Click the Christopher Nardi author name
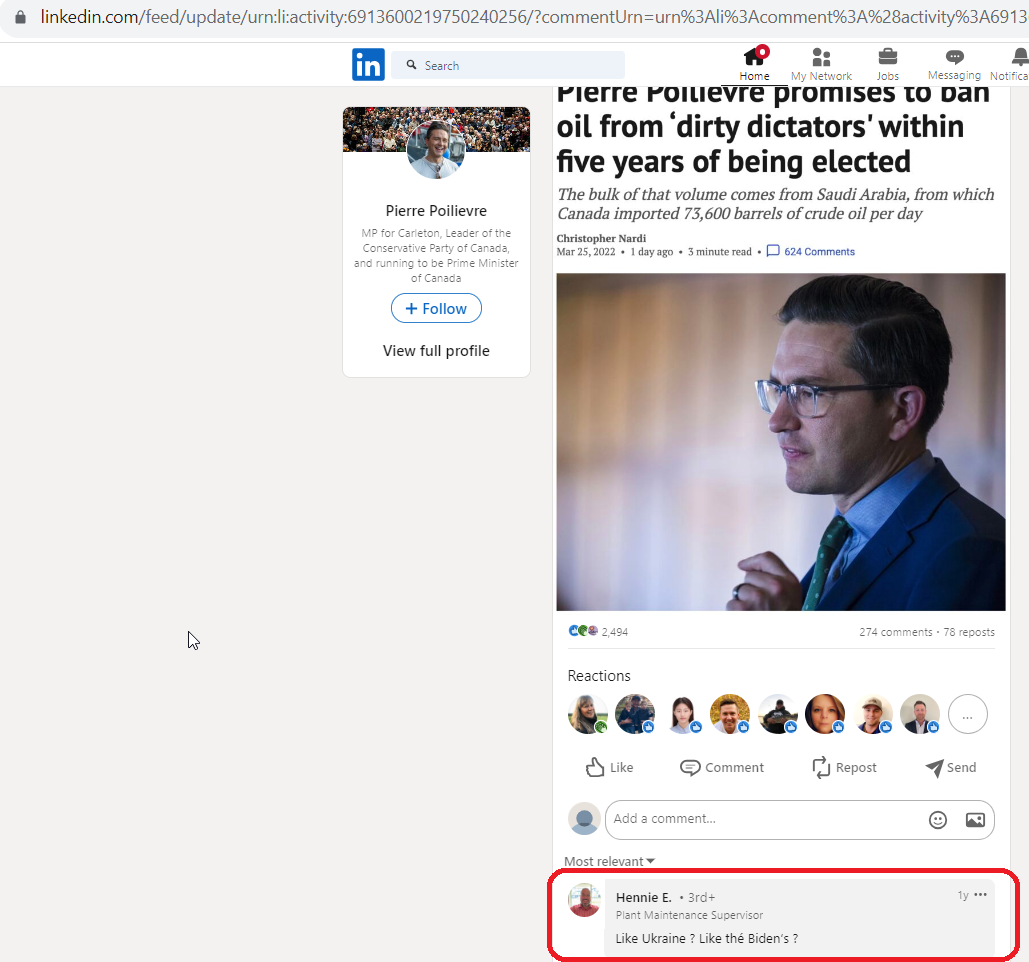1029x962 pixels. click(x=601, y=238)
